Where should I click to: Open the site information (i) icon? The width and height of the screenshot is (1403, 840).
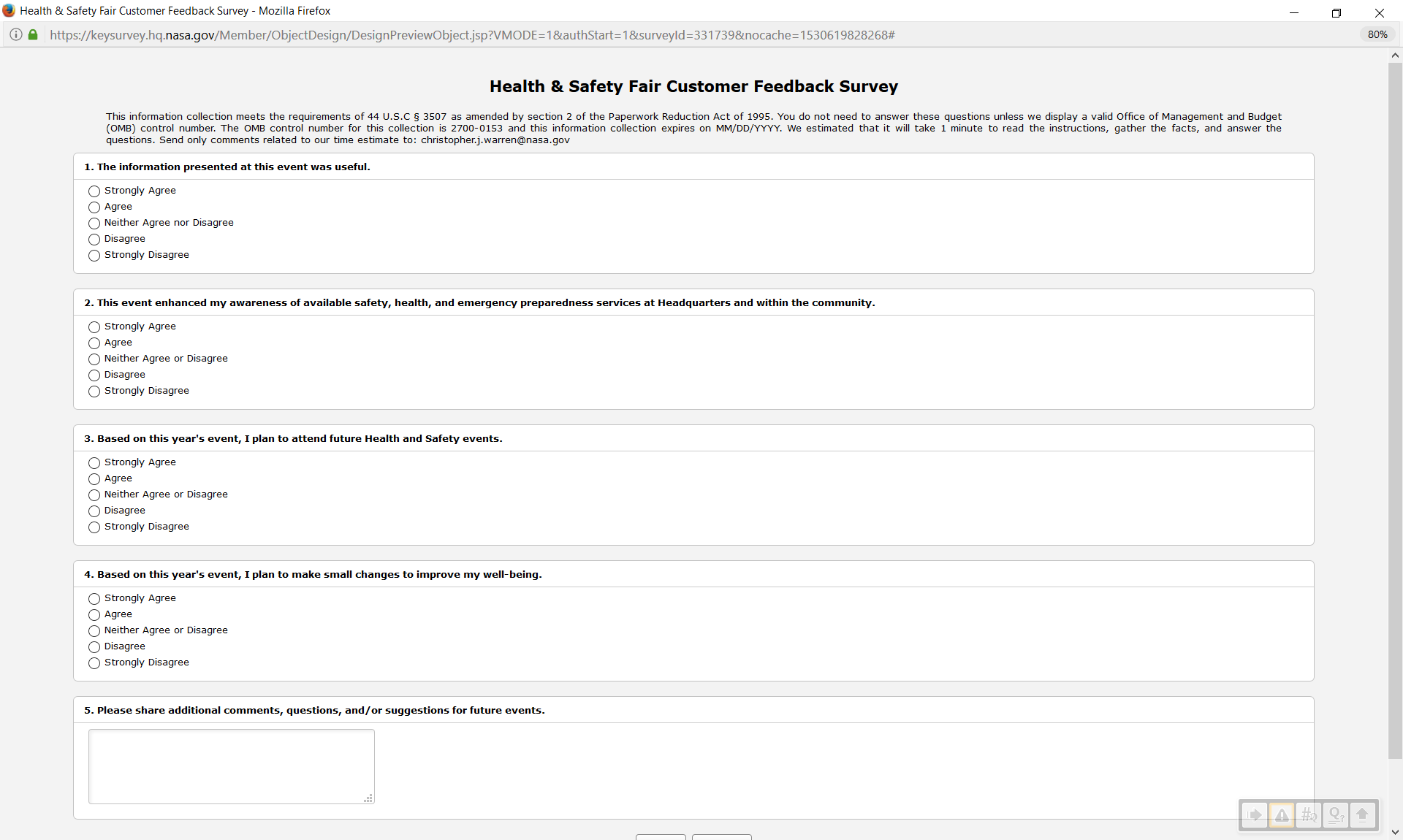tap(16, 35)
